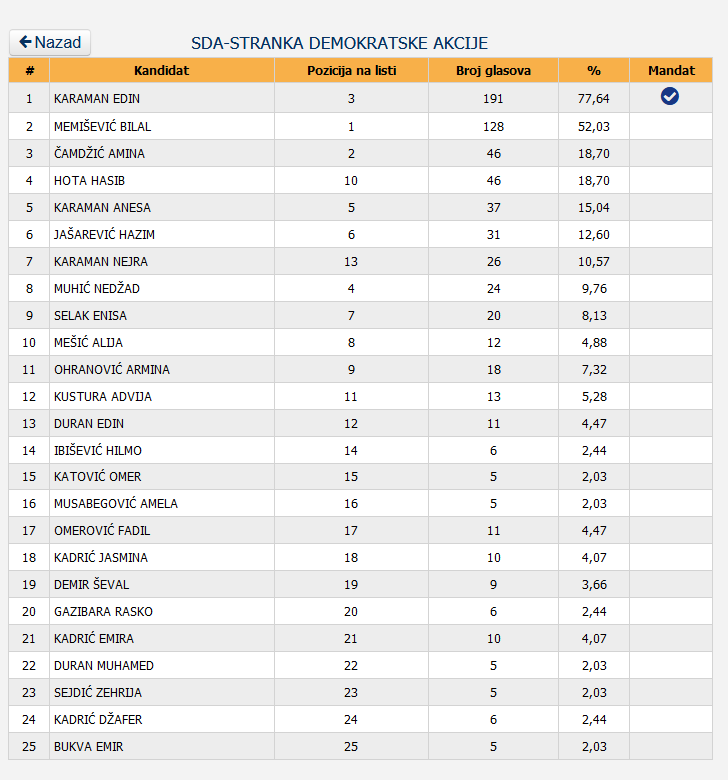This screenshot has width=728, height=780.
Task: Click the MUSABEGOVIĆ AMELA entry
Action: (115, 503)
